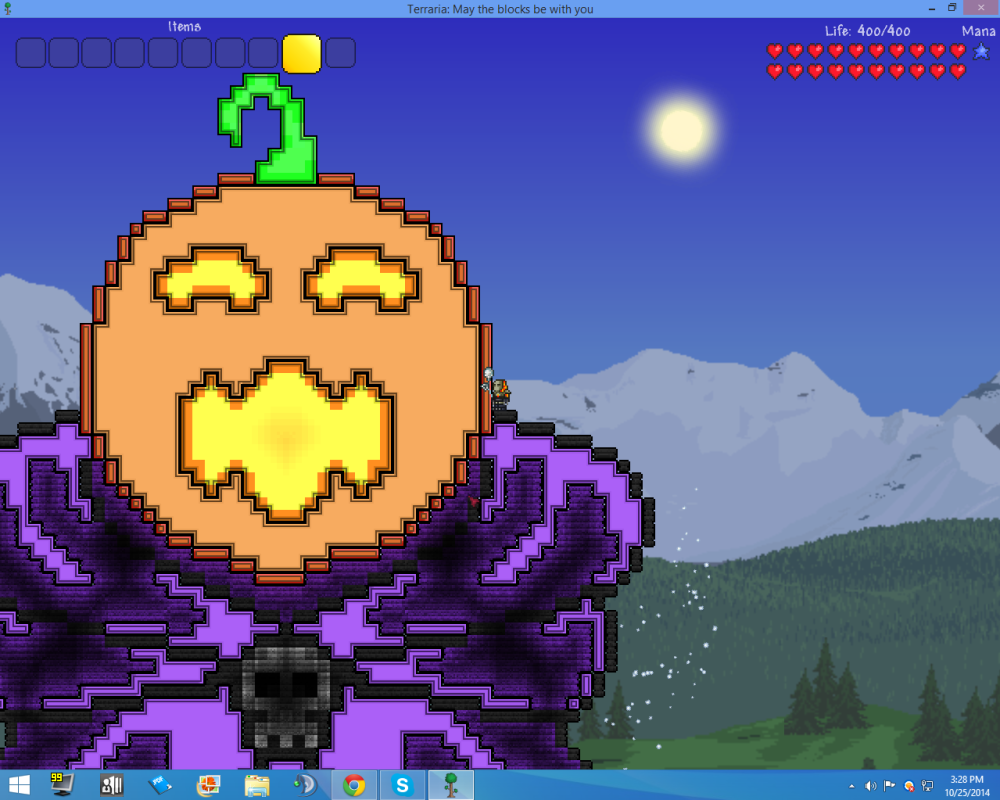Open the Action Center flag icon
The width and height of the screenshot is (1000, 800).
coord(890,786)
